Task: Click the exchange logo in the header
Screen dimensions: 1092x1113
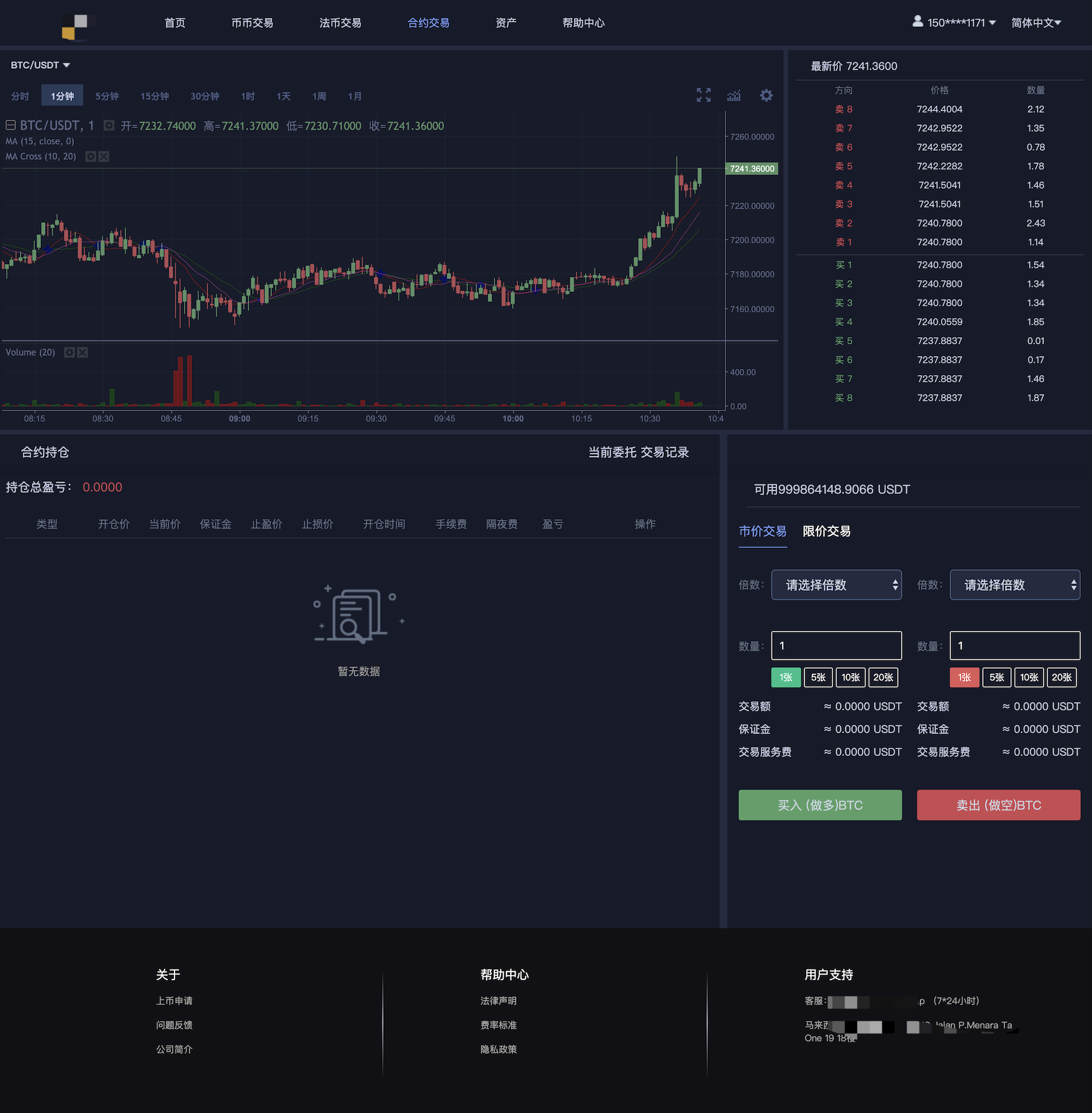Action: point(79,27)
